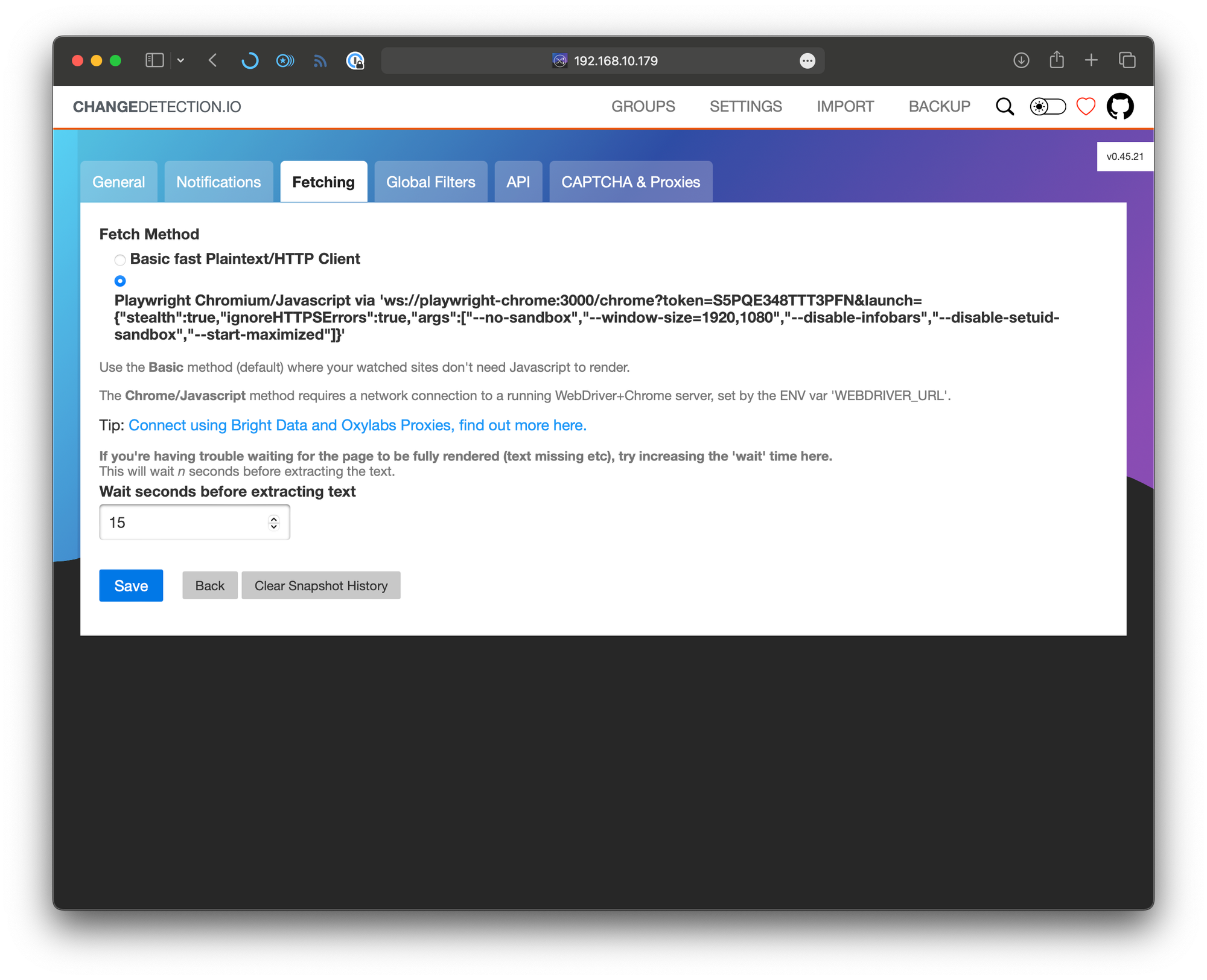
Task: Click the v0.45.21 version badge
Action: tap(1125, 156)
